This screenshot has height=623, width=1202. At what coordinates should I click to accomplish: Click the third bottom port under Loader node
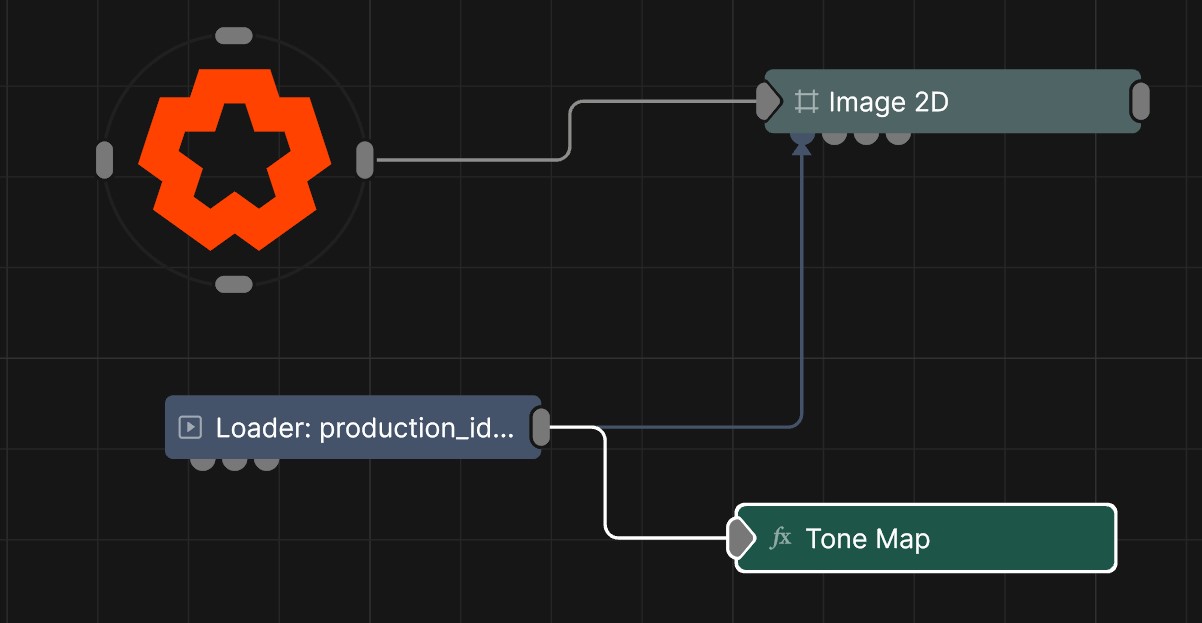(x=266, y=463)
